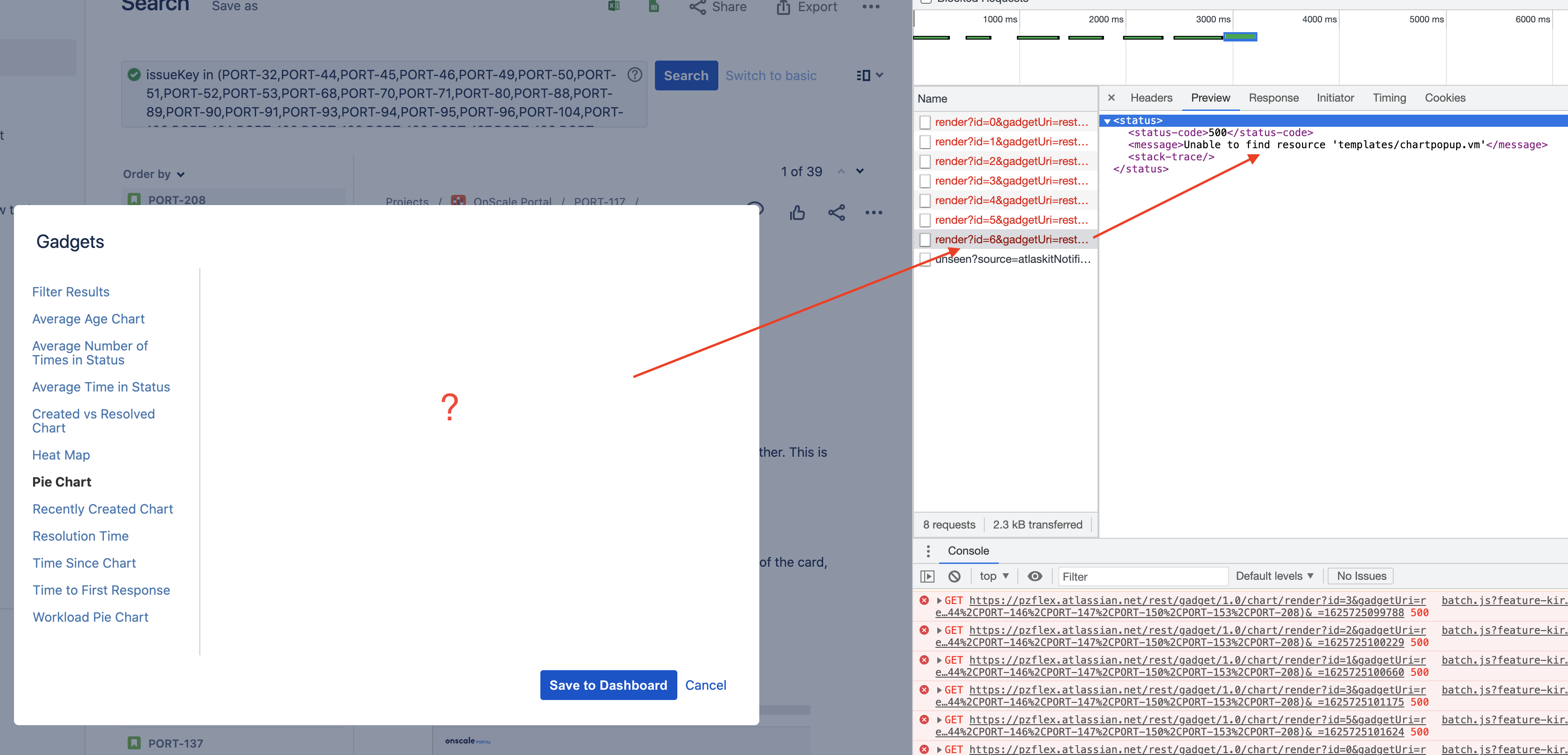Go to the next issue arrow
Viewport: 1568px width, 755px height.
tap(859, 172)
